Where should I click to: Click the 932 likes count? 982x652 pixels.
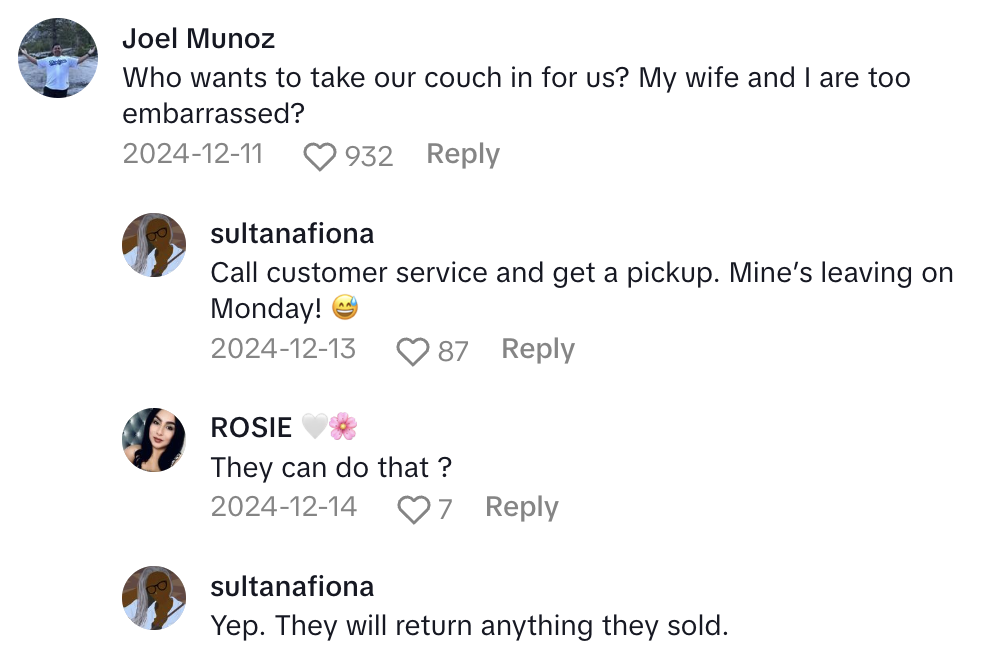(x=368, y=156)
